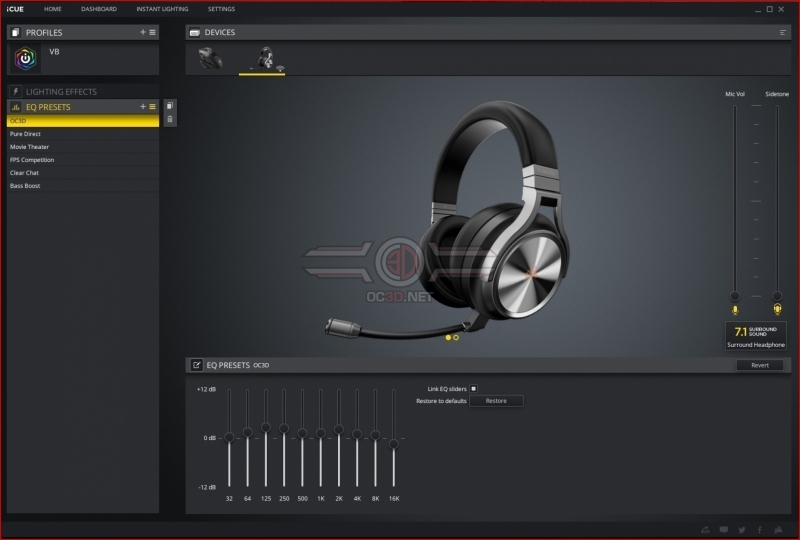Click the Restore defaults button
800x540 pixels.
point(496,401)
